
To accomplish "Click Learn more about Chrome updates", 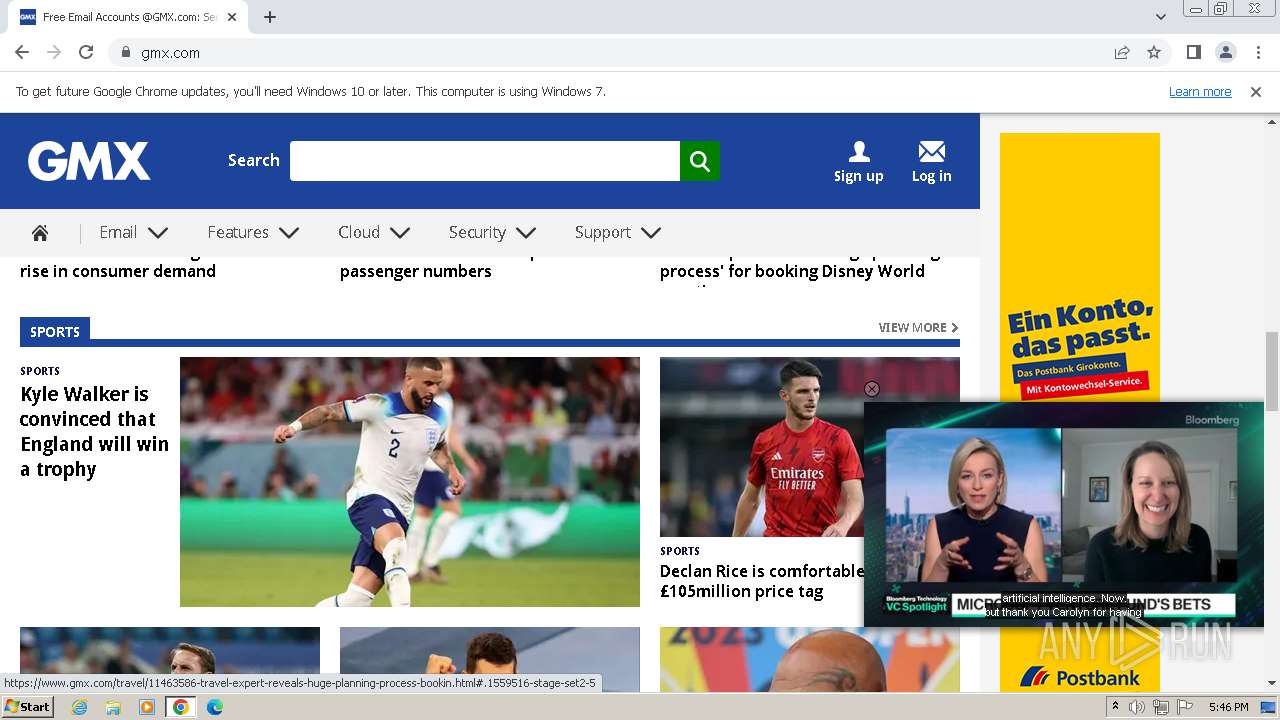I will click(1200, 92).
